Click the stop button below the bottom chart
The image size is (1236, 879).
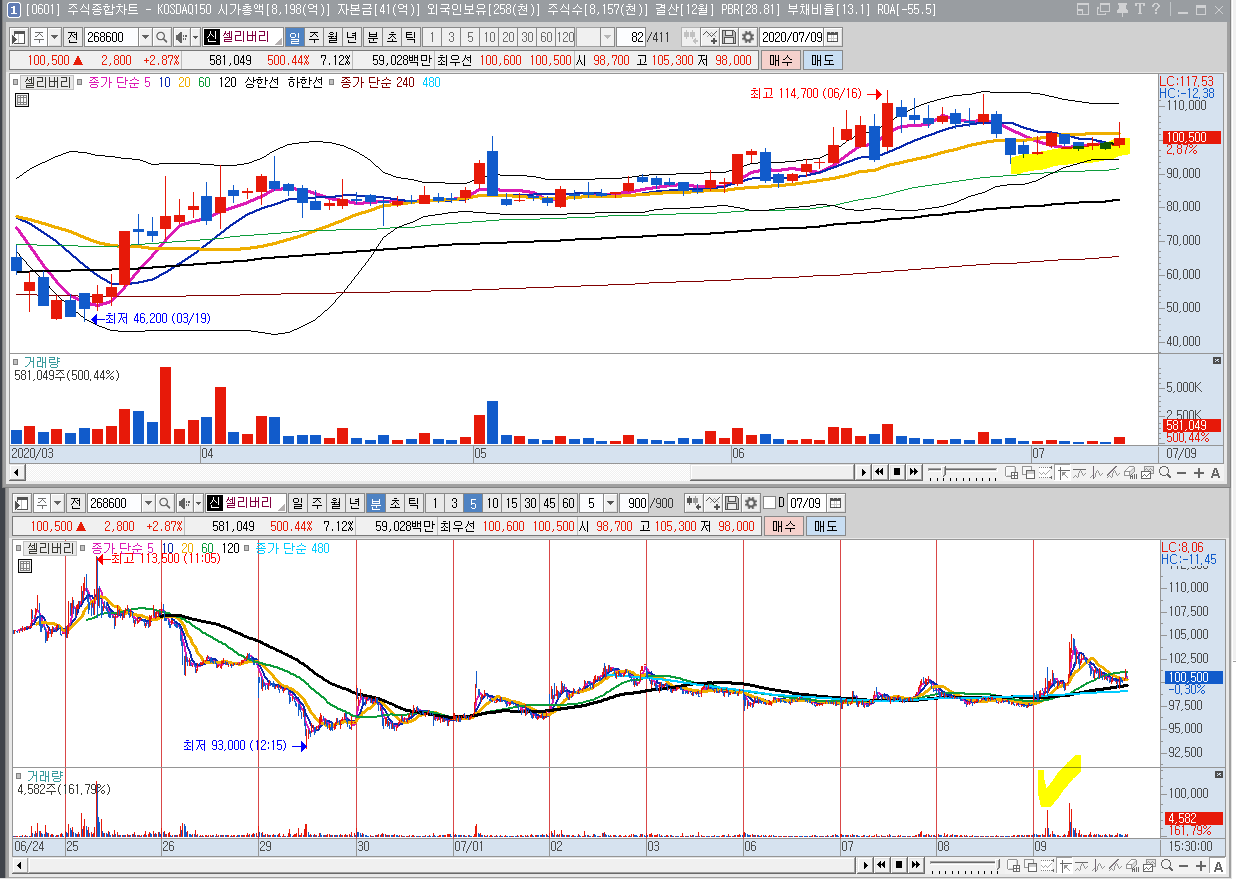[x=897, y=864]
